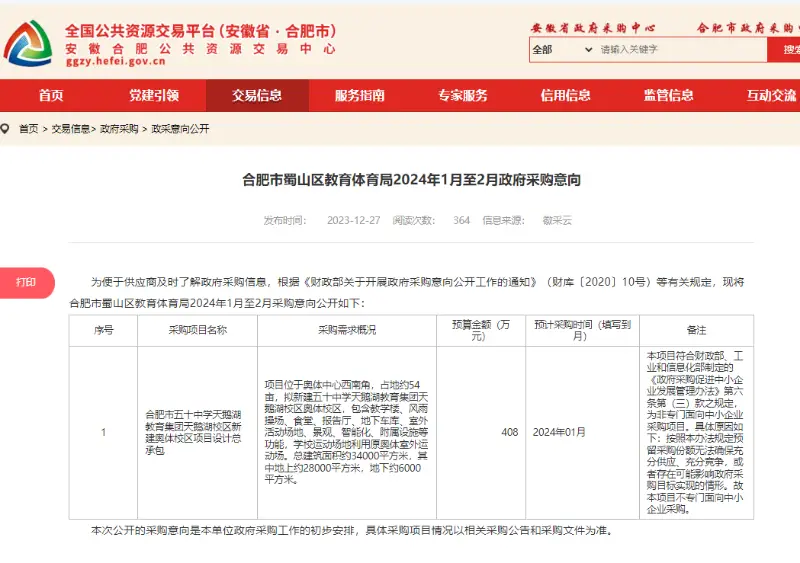Click the requirement description cell 项目位于奥体中心西南角

[347, 432]
